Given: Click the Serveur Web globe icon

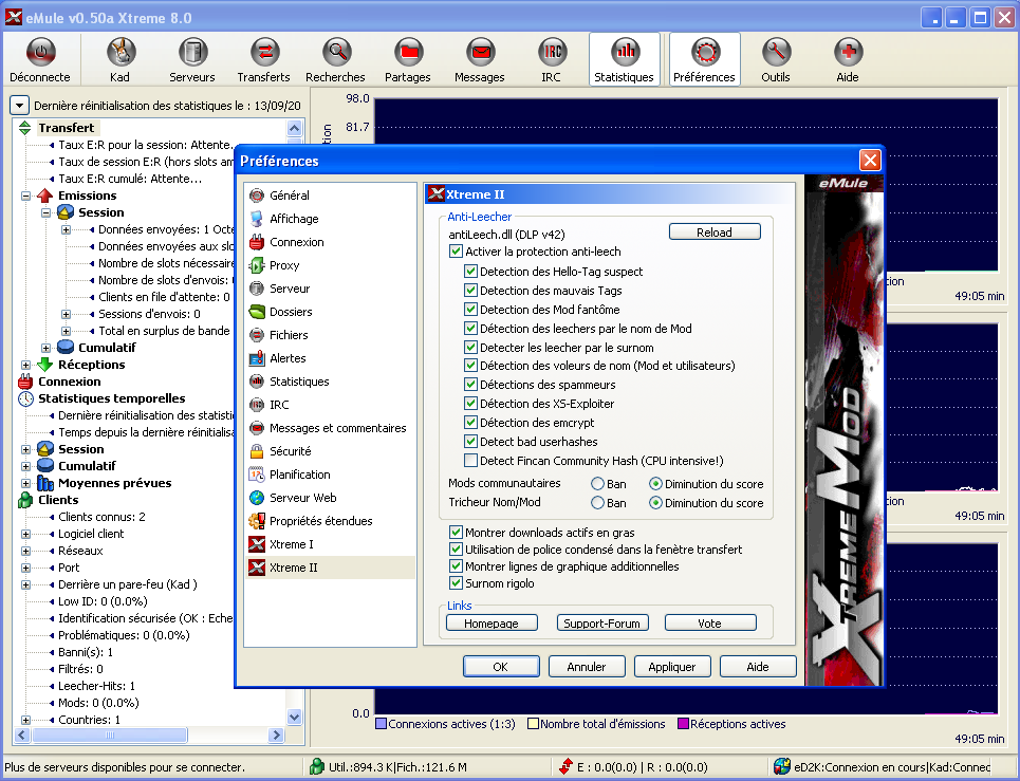Looking at the screenshot, I should [257, 497].
